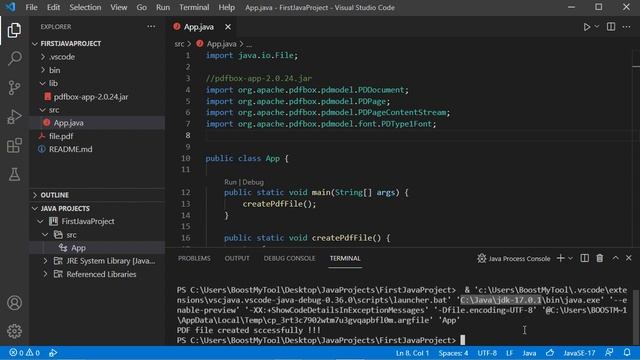Collapse FirstJavaProject in Java Projects
This screenshot has width=640, height=360.
click(x=77, y=222)
